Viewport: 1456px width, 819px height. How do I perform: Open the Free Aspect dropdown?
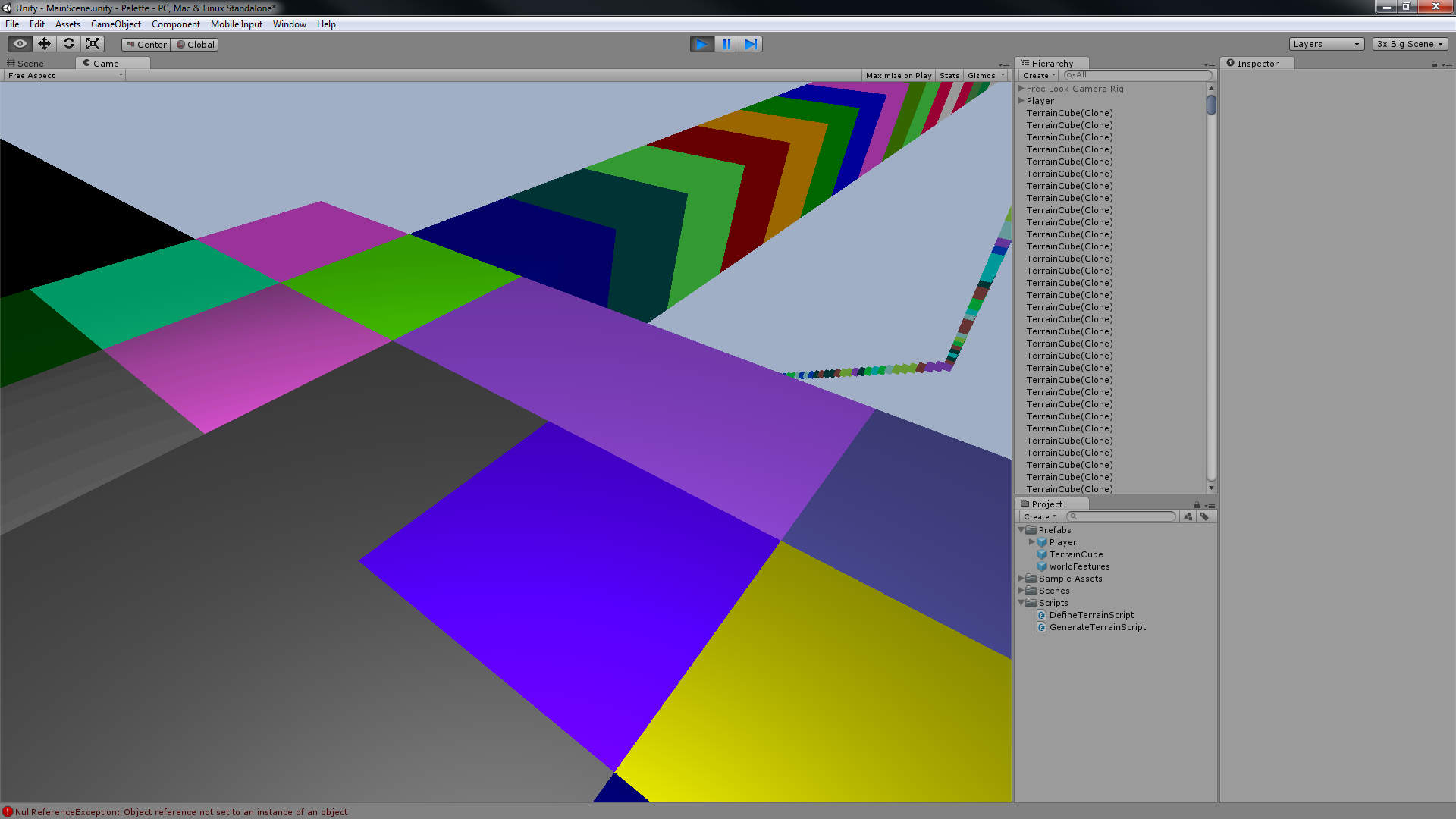65,76
